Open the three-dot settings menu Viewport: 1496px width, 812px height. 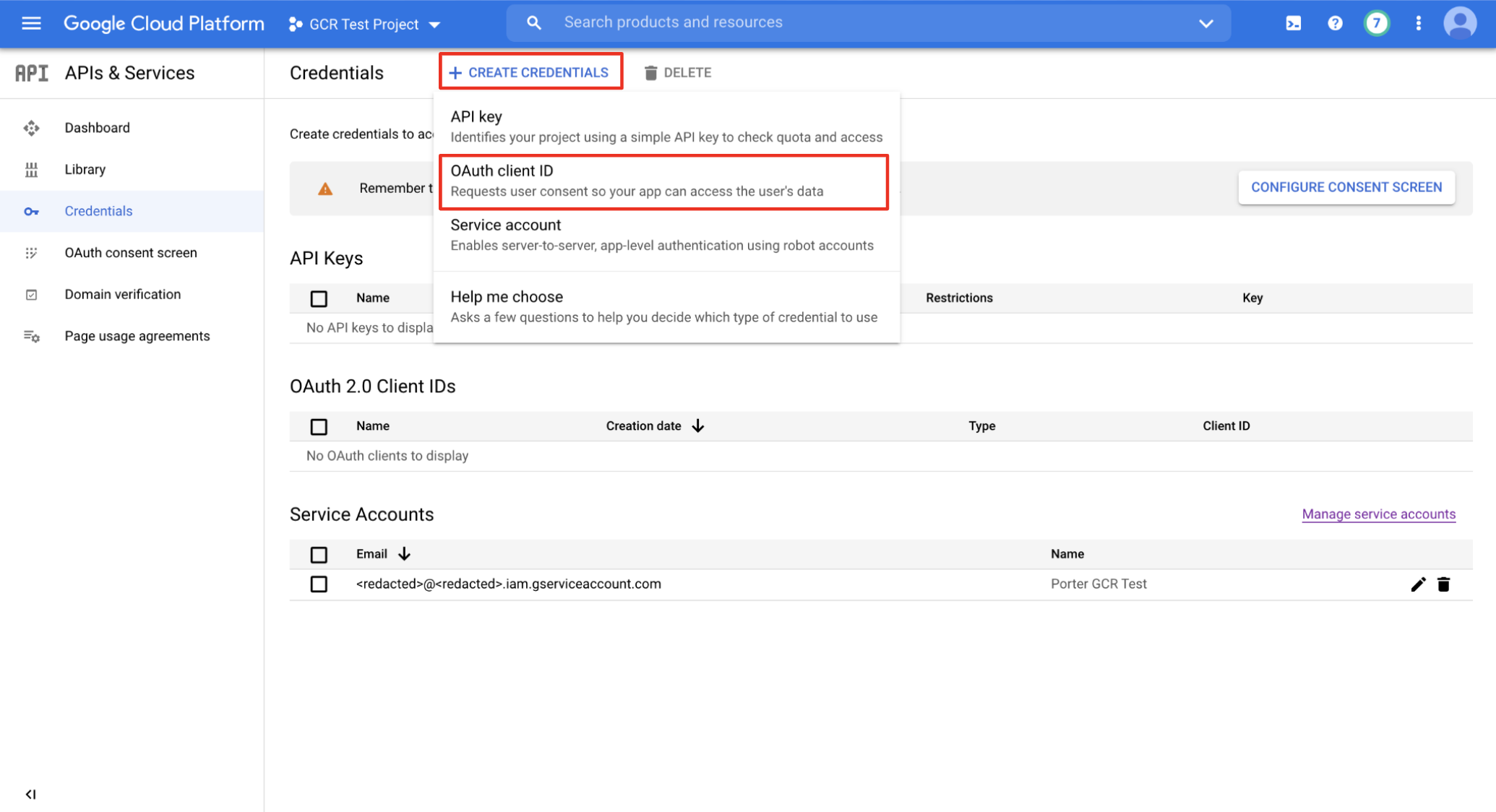pos(1418,23)
